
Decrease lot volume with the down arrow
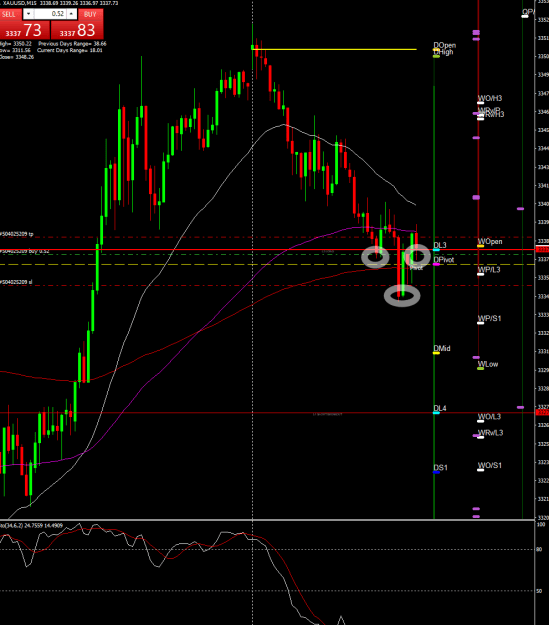(x=28, y=14)
